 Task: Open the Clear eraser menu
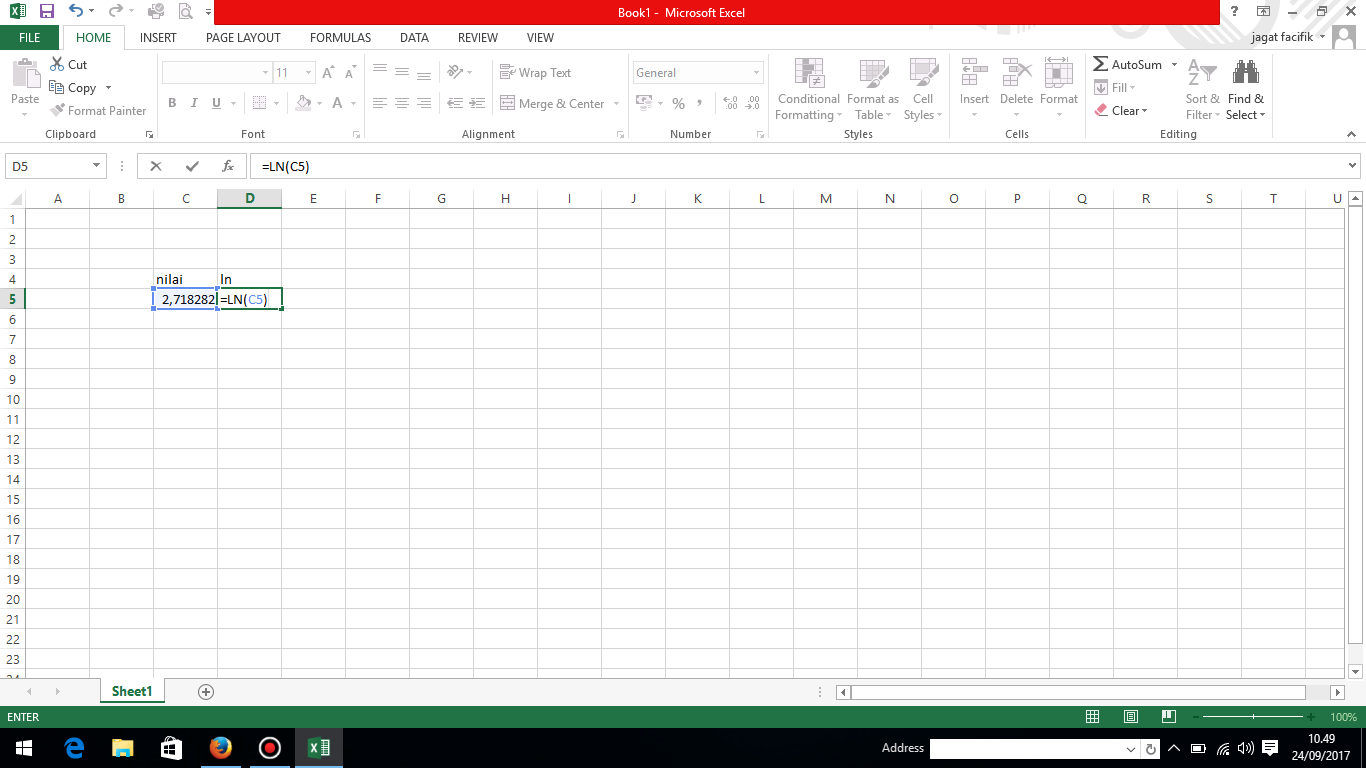(x=1121, y=111)
